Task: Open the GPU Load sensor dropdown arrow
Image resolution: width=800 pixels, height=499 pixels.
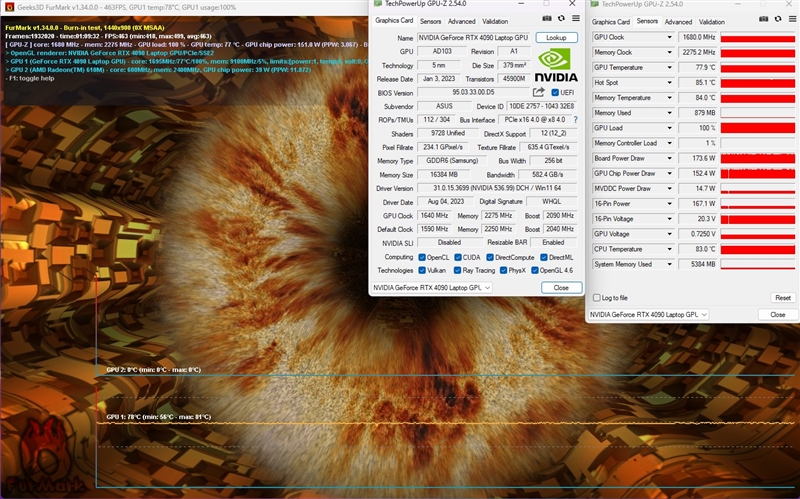Action: pyautogui.click(x=669, y=128)
